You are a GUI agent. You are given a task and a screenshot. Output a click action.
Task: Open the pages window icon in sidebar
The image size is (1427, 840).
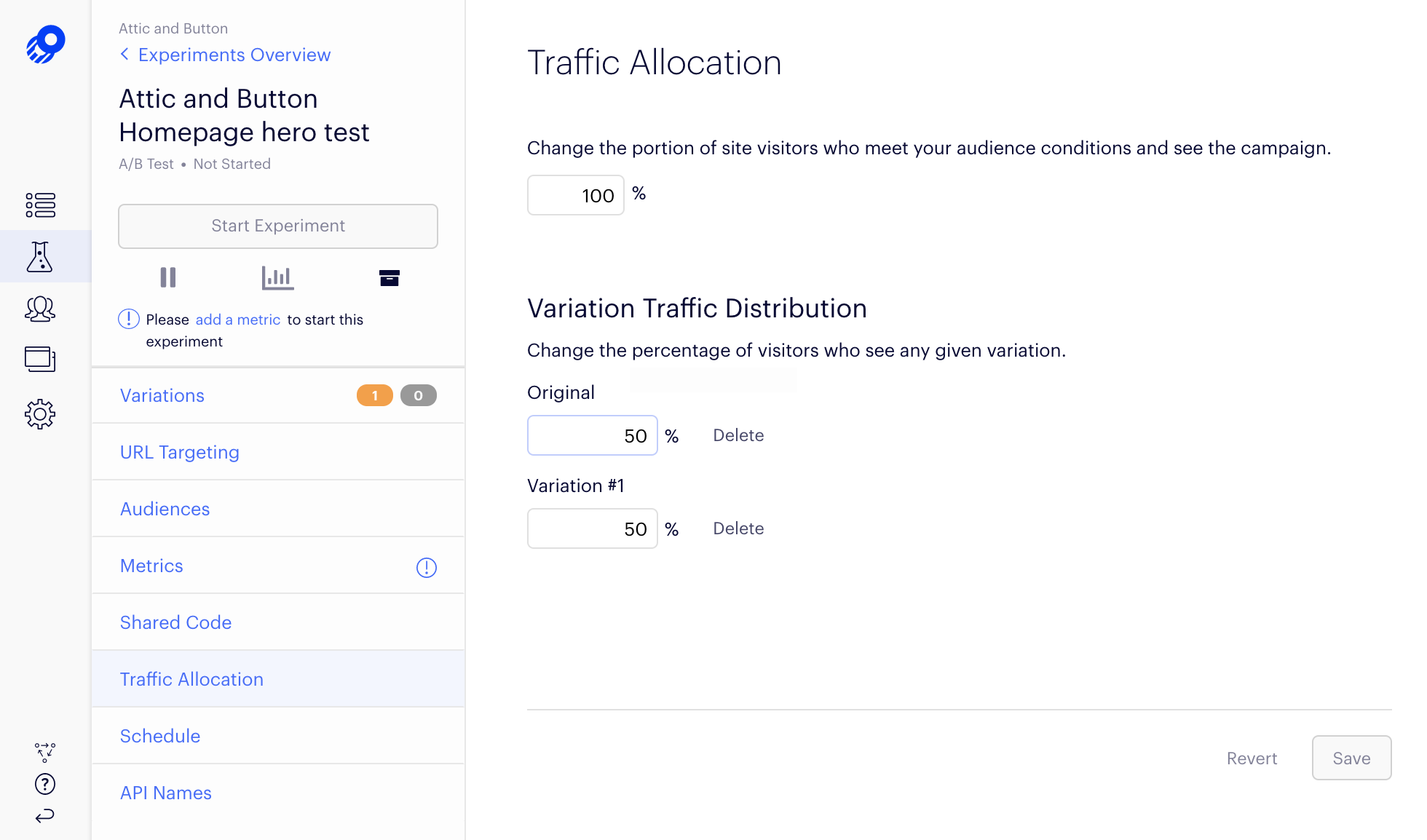pyautogui.click(x=40, y=360)
